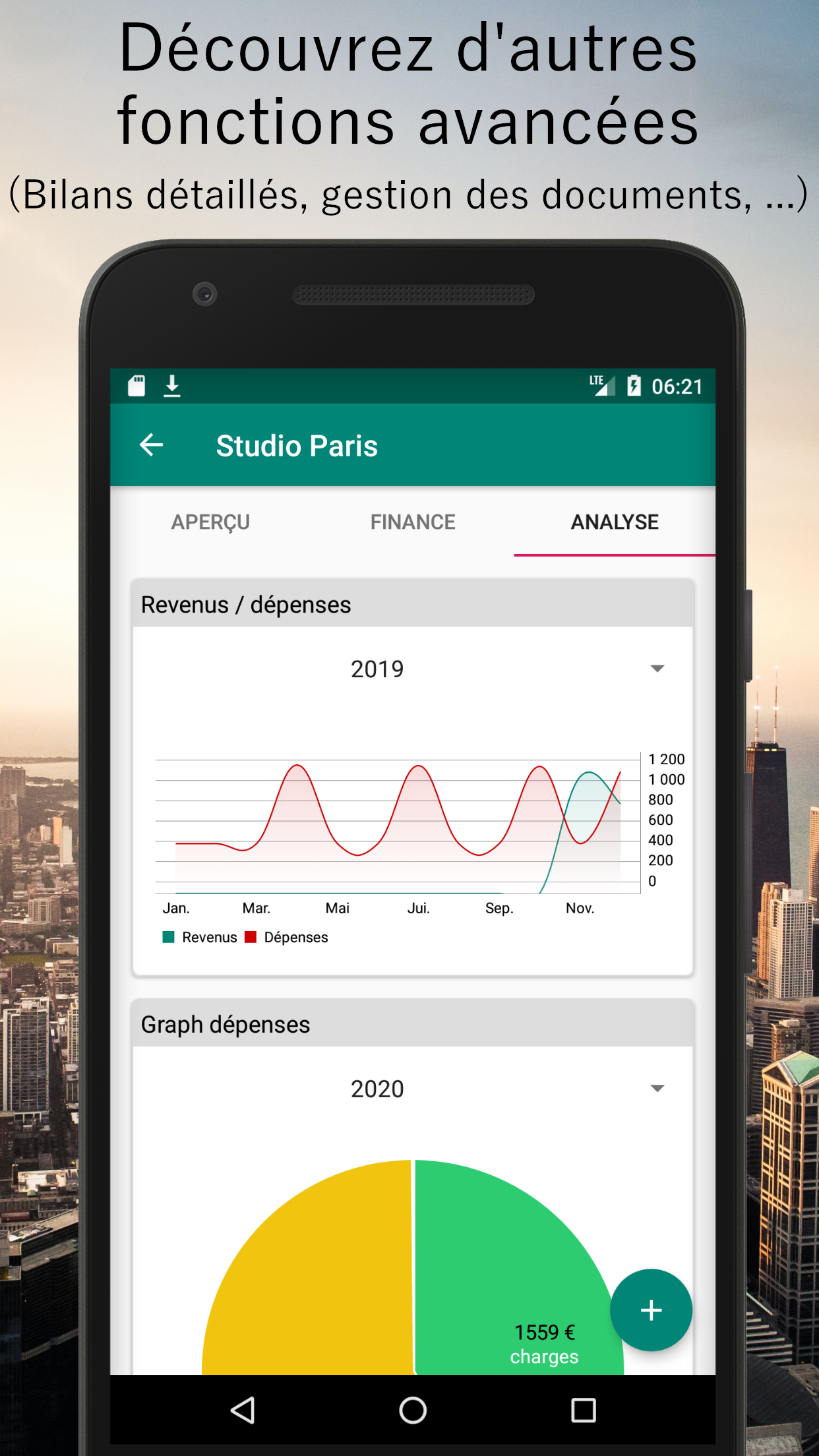Tap the 'Mai' axis label
The width and height of the screenshot is (819, 1456).
point(338,908)
